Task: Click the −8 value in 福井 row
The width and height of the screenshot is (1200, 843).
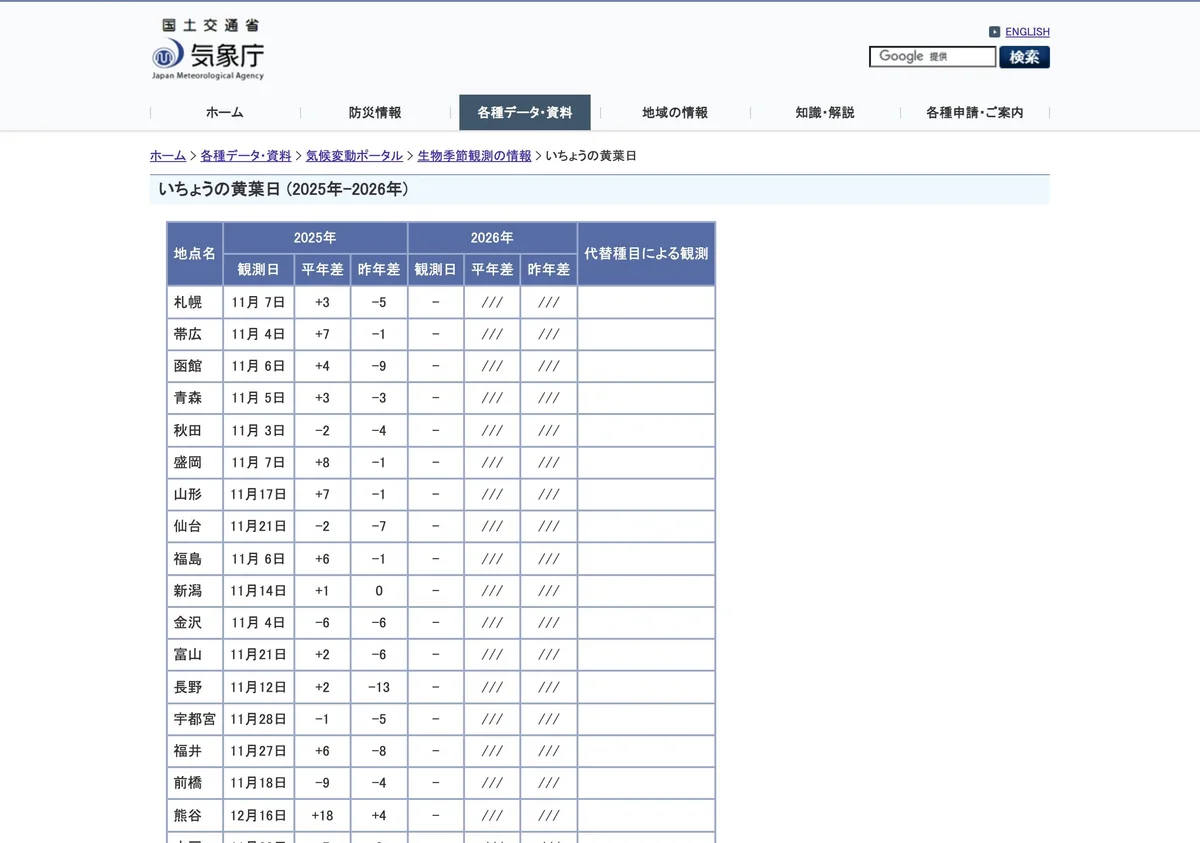Action: pyautogui.click(x=379, y=751)
